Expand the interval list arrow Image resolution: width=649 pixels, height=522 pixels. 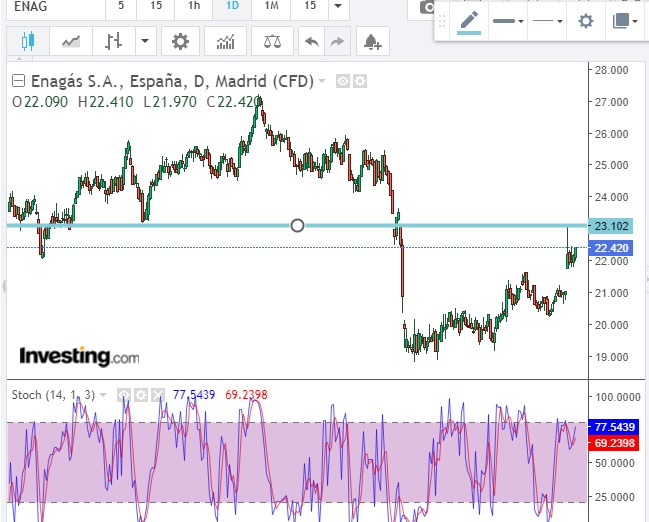(339, 6)
